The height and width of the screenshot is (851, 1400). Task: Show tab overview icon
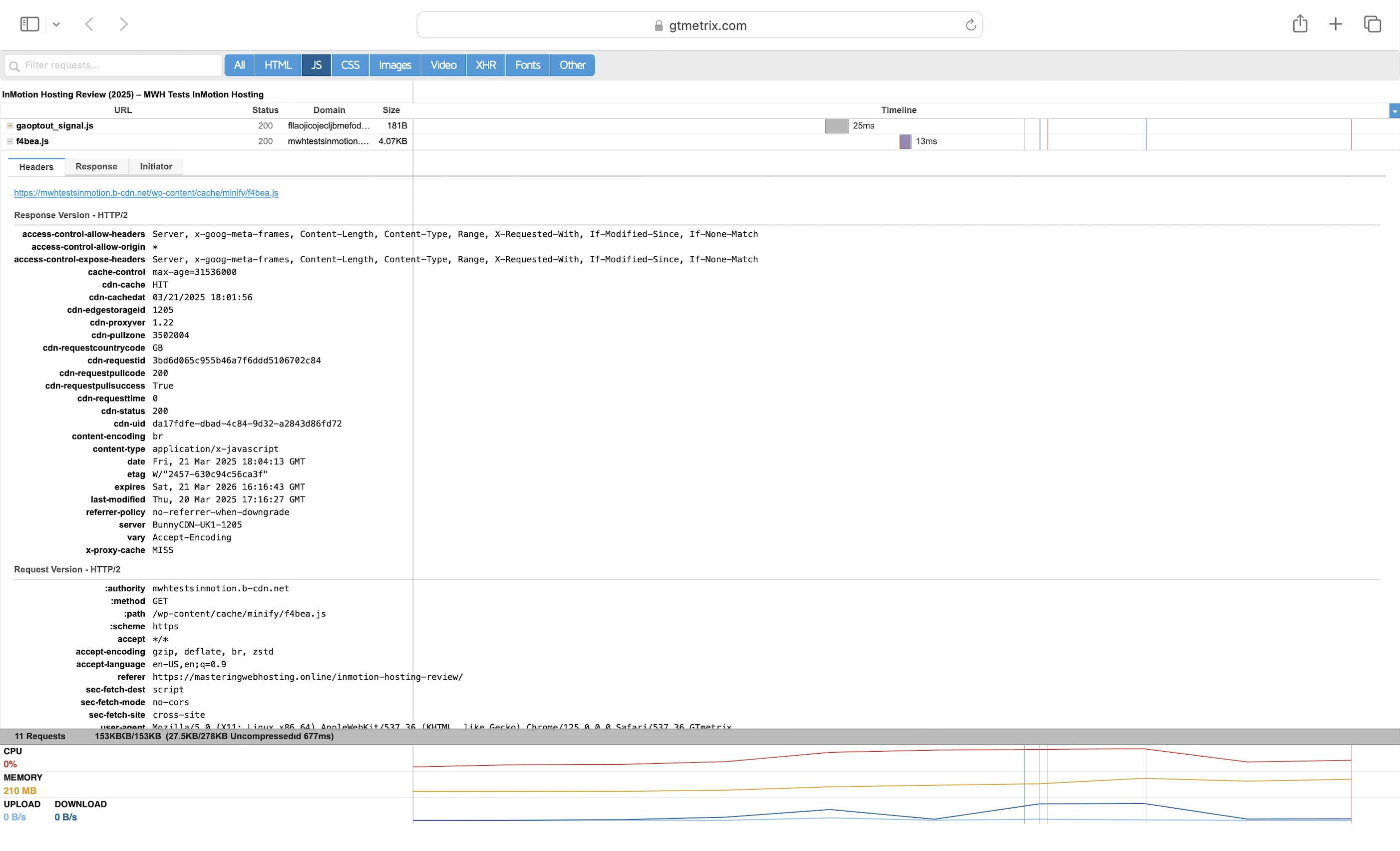(1372, 24)
